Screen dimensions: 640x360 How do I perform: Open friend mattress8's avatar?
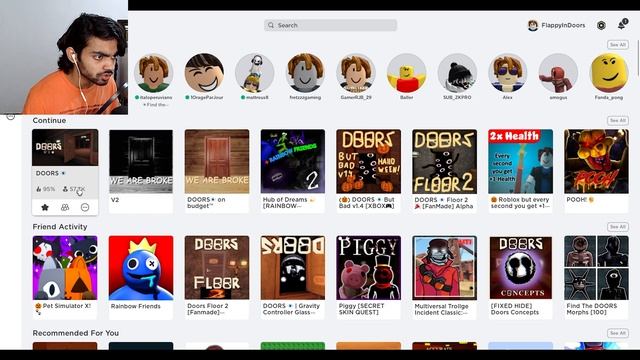pos(255,73)
